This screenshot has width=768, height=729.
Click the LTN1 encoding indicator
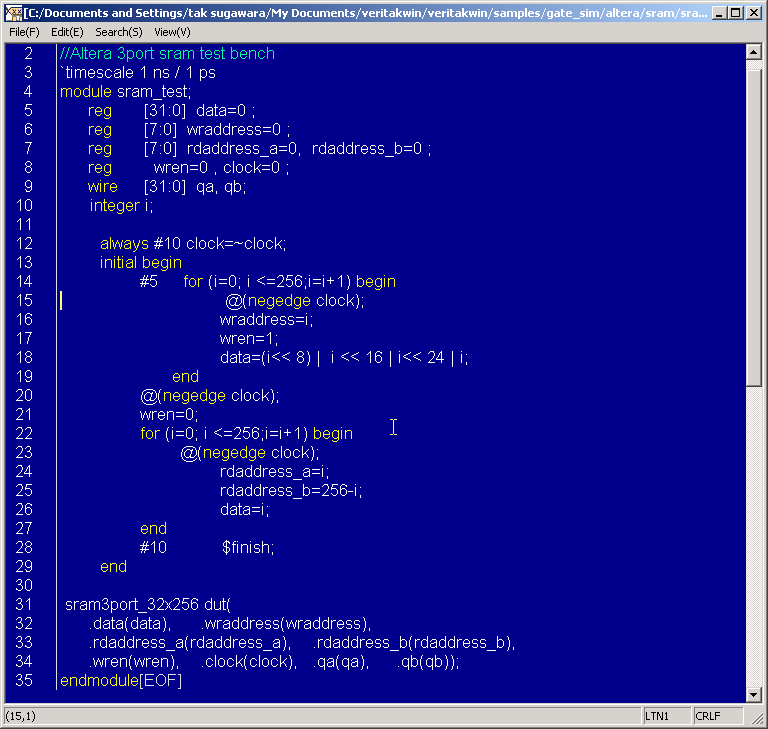(x=657, y=716)
